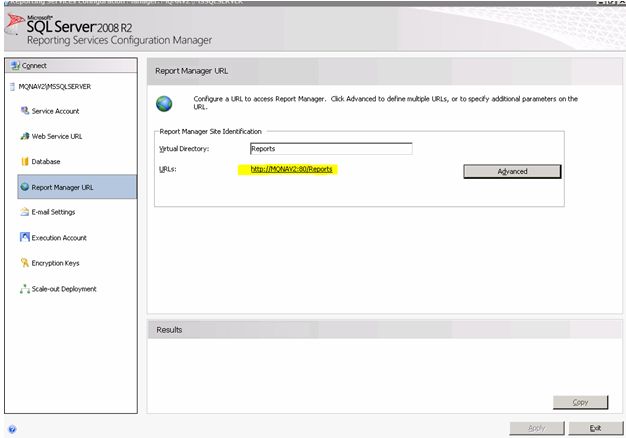Click the Report Manager Site Identification label
This screenshot has width=626, height=438.
click(210, 131)
